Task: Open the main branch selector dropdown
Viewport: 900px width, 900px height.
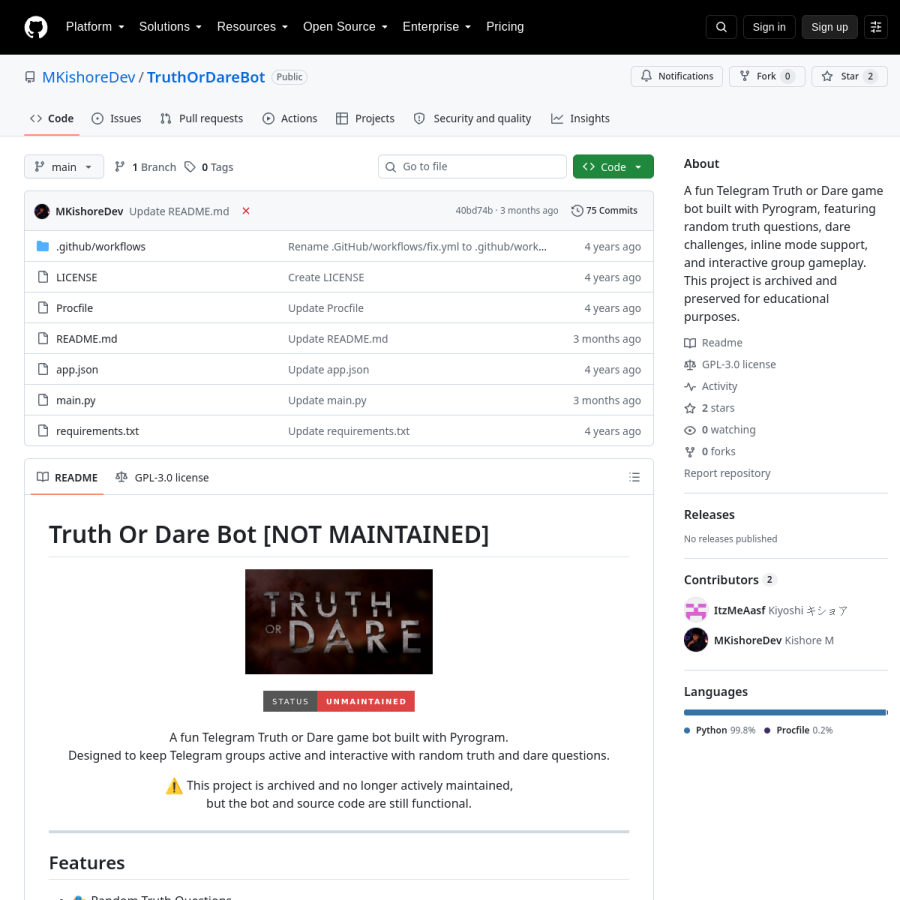Action: pyautogui.click(x=64, y=166)
